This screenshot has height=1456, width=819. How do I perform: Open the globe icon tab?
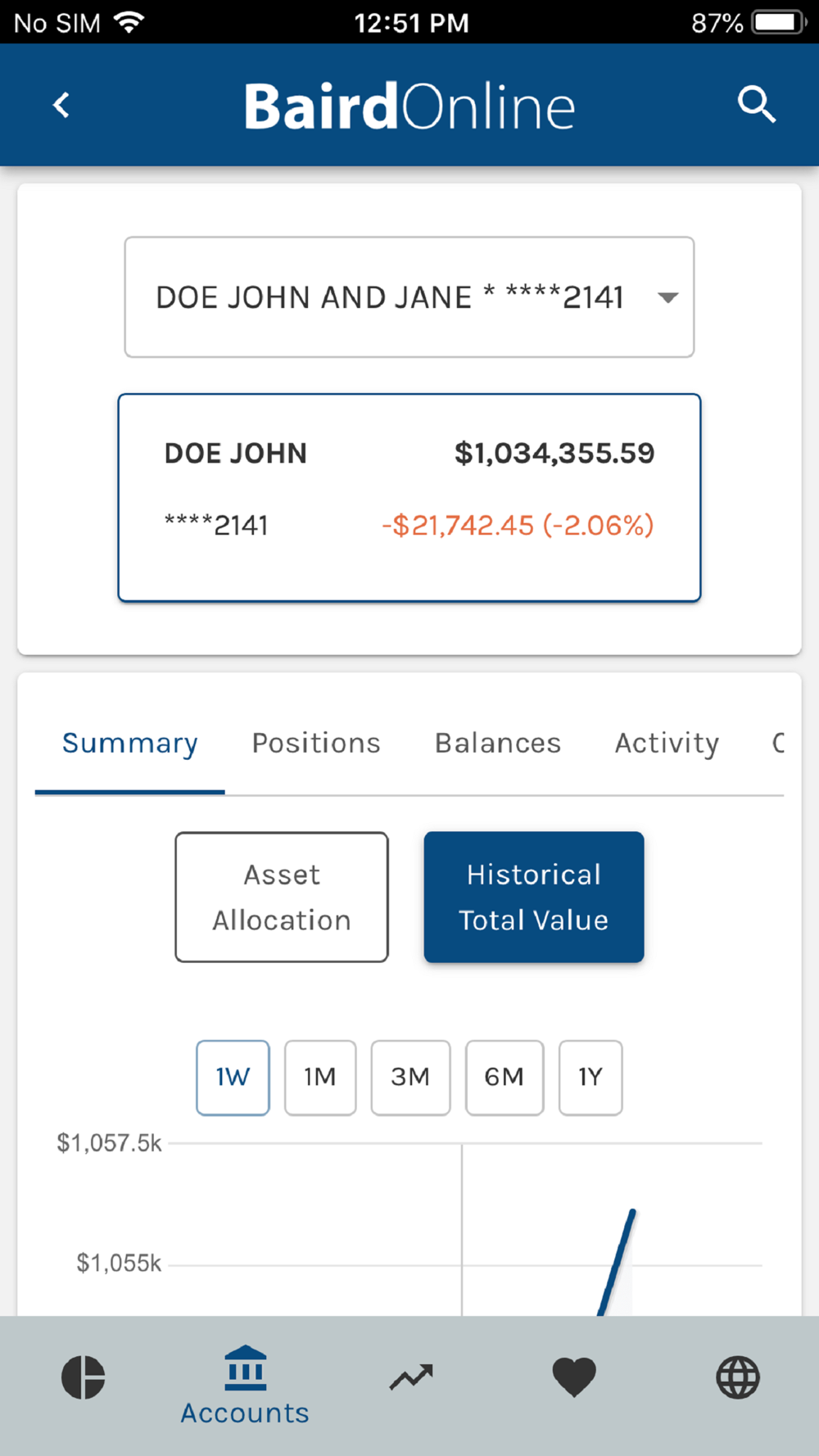pos(738,1377)
